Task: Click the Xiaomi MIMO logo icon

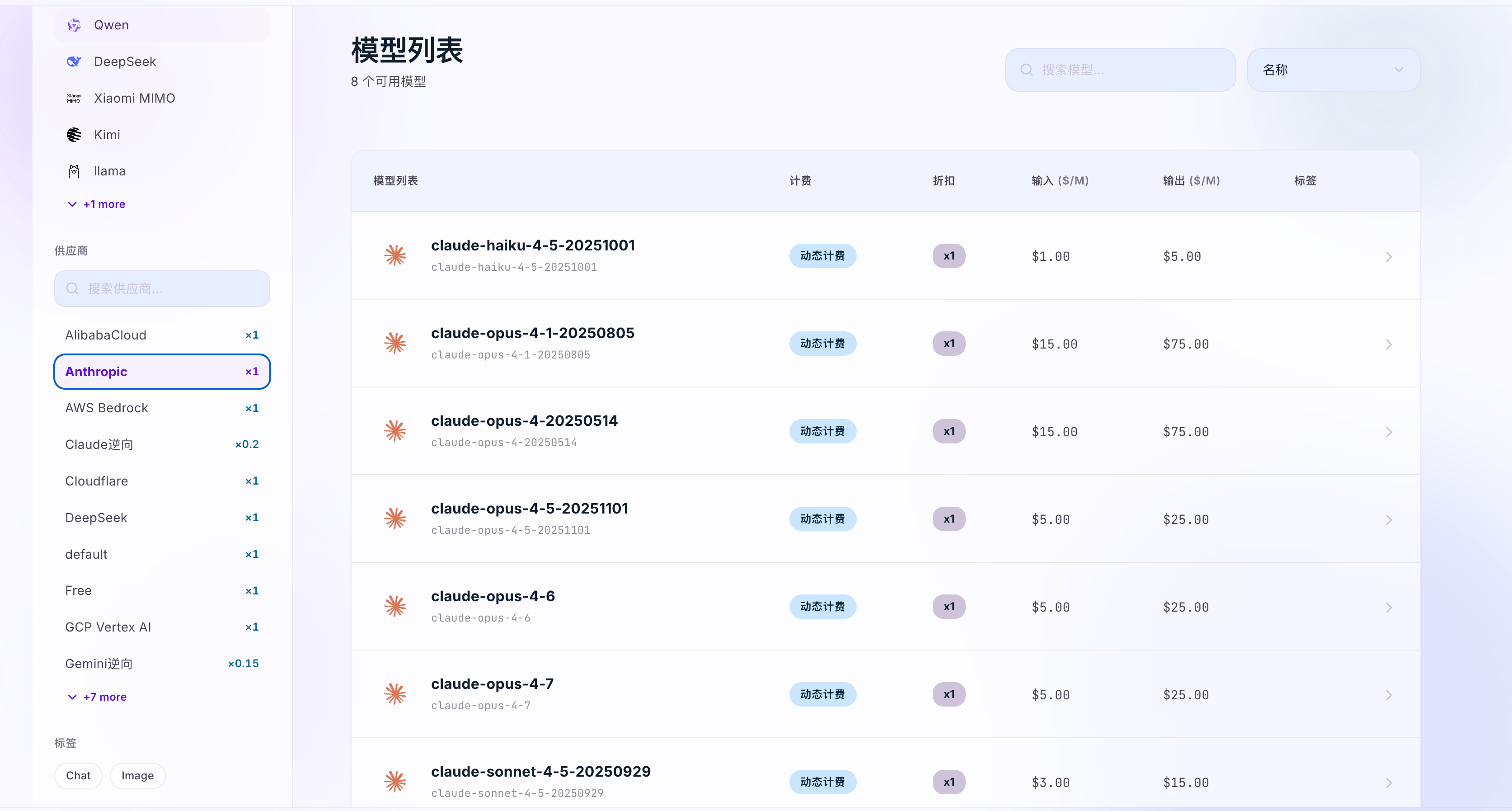Action: pyautogui.click(x=74, y=98)
